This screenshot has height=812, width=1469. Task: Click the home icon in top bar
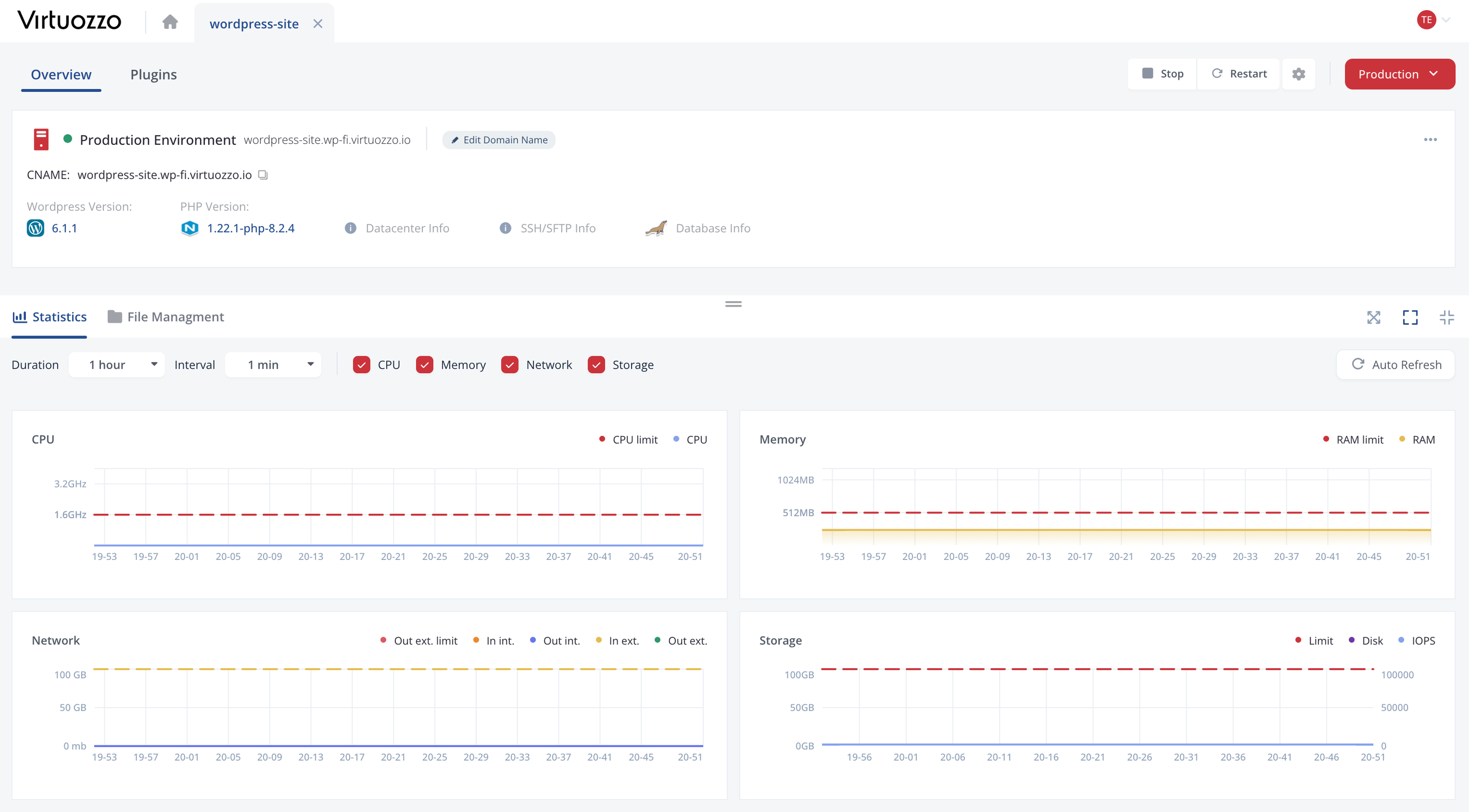tap(170, 22)
